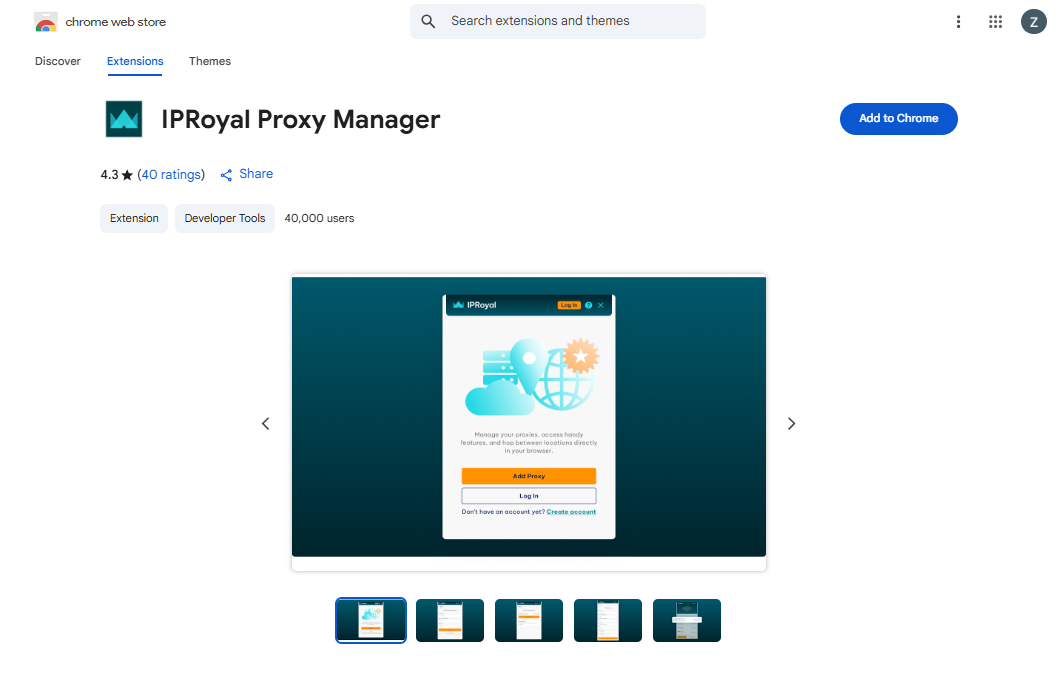Open the Google apps grid

(995, 22)
